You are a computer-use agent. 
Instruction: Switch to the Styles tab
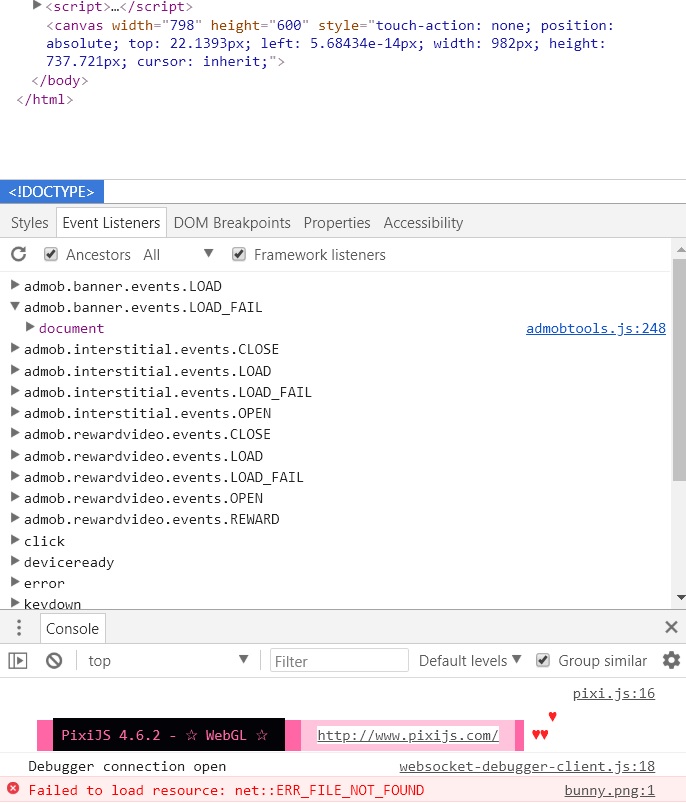coord(30,223)
